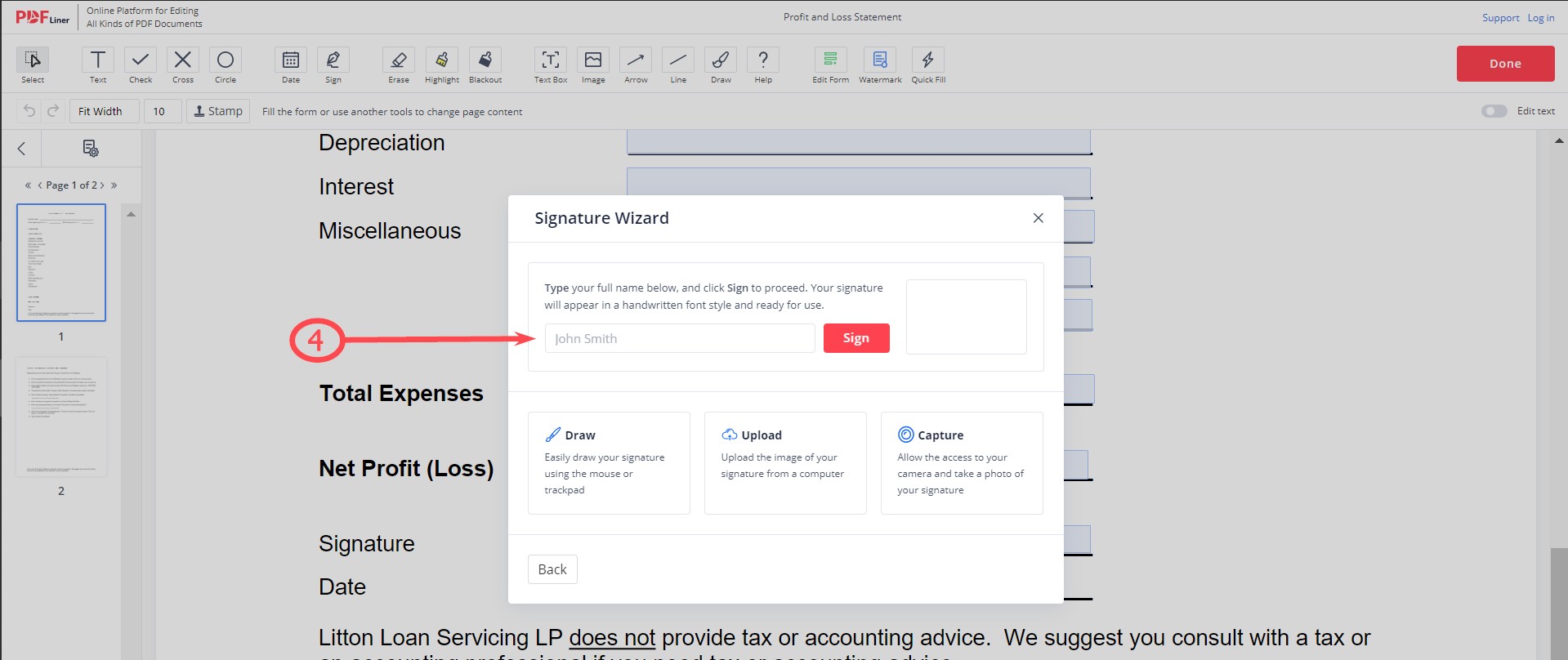Open the font size 10 selector
This screenshot has width=1568, height=660.
(x=163, y=111)
